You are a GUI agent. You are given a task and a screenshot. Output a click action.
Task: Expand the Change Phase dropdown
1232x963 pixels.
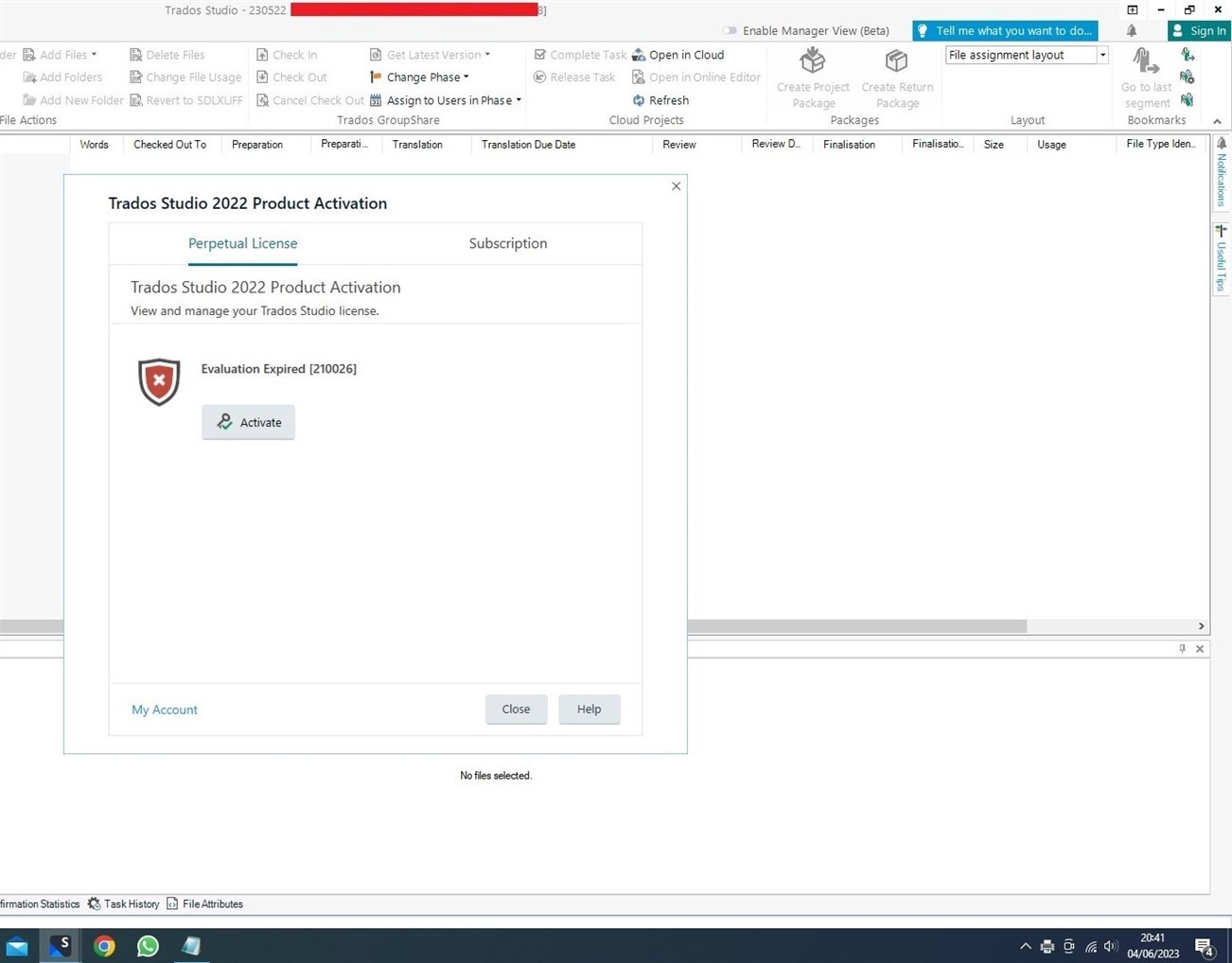465,77
